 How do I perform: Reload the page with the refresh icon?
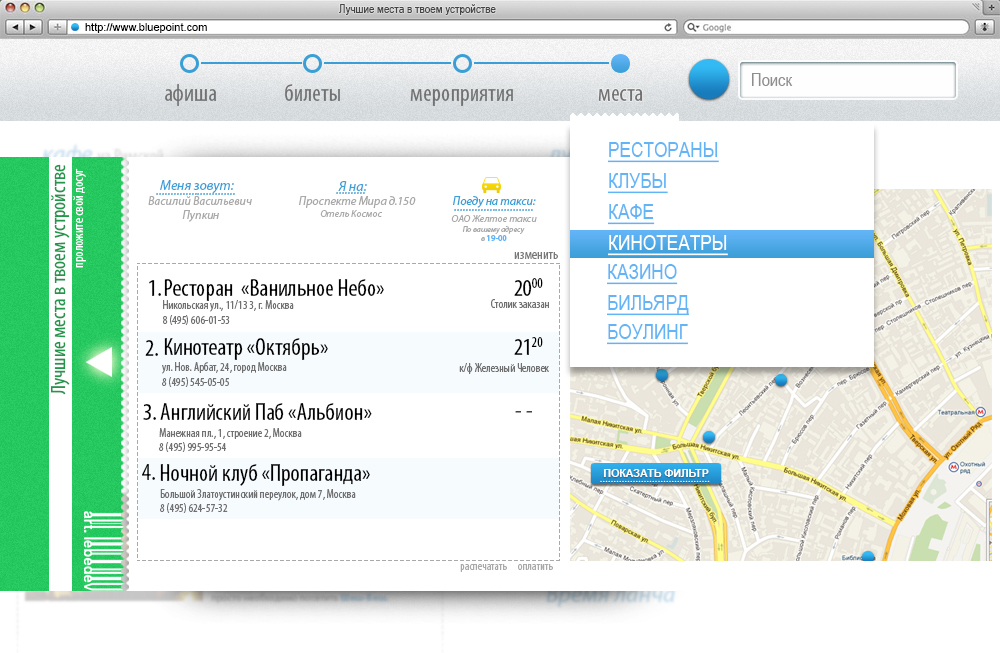tap(669, 27)
